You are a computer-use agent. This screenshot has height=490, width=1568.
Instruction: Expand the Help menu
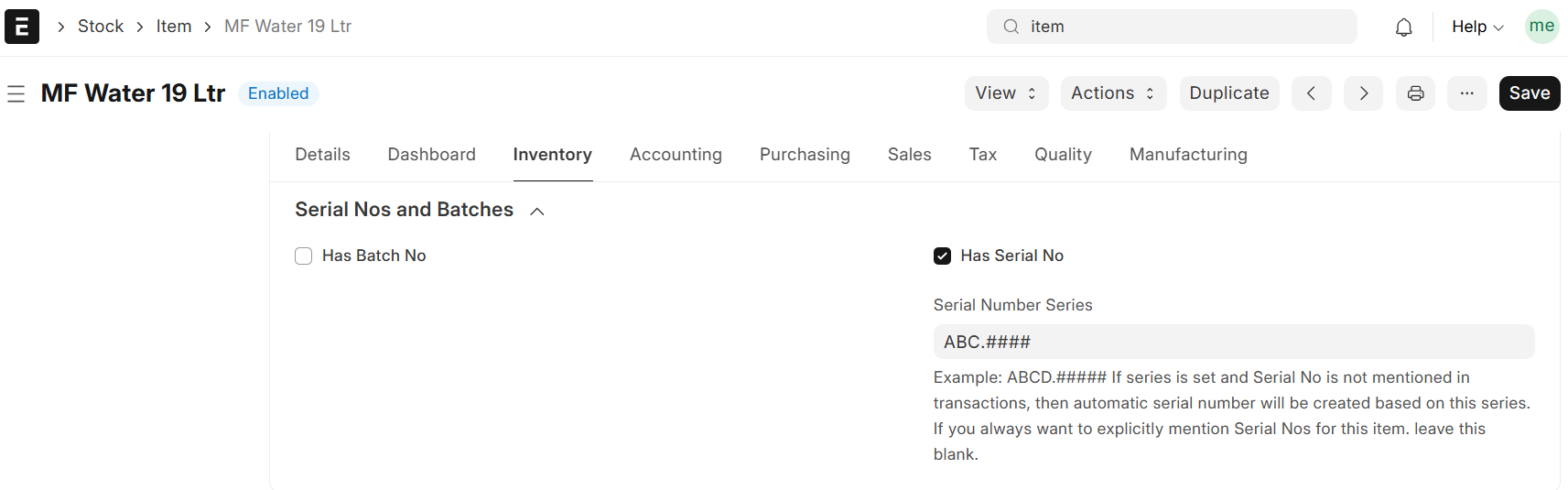[1476, 27]
